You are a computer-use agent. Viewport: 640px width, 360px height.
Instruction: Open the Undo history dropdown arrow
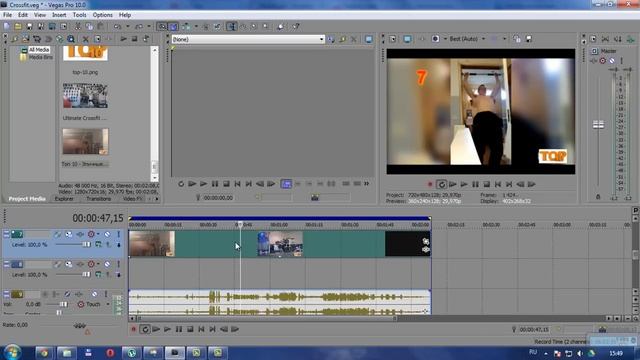click(x=127, y=27)
